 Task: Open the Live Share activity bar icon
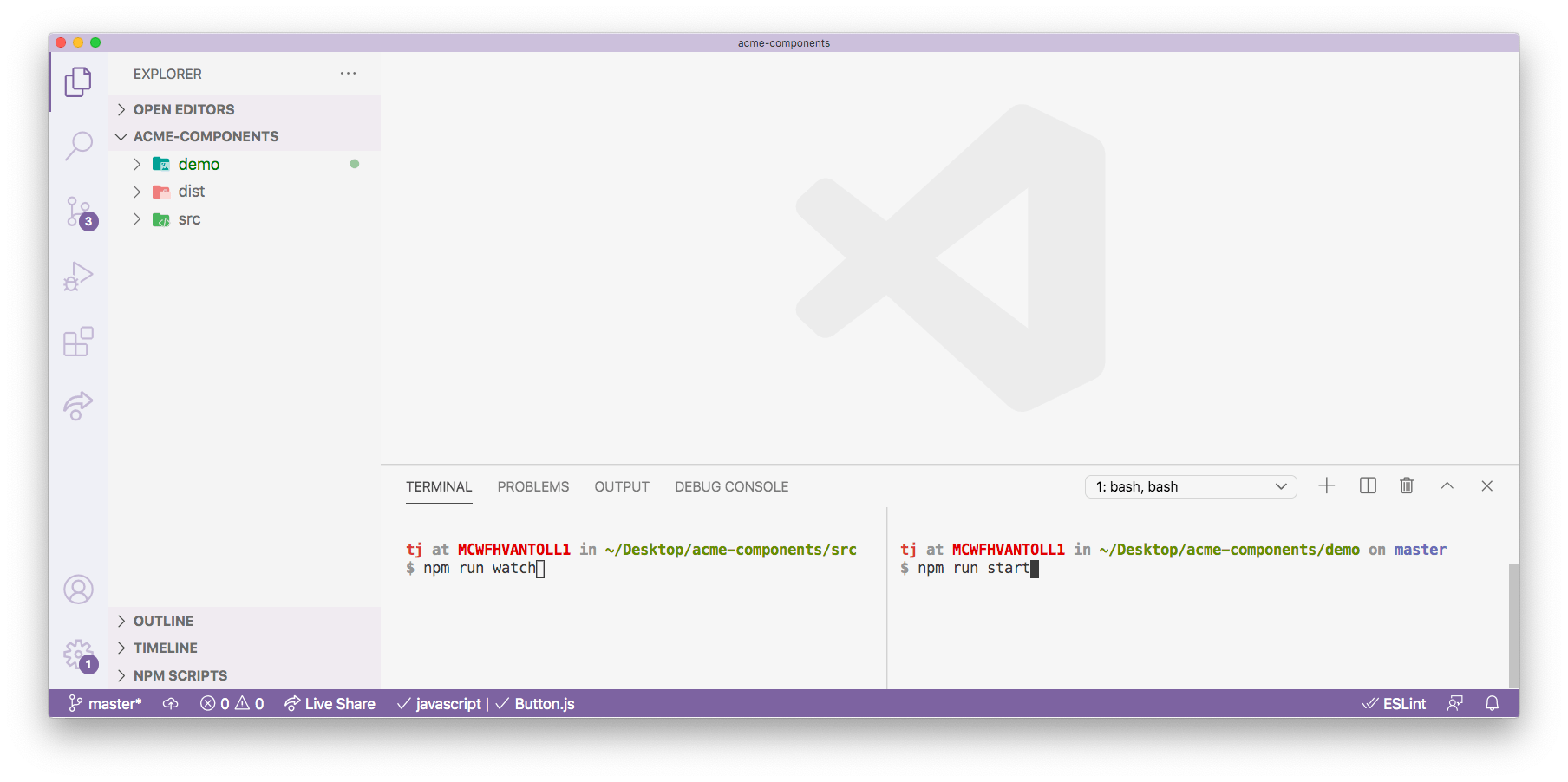[x=78, y=406]
